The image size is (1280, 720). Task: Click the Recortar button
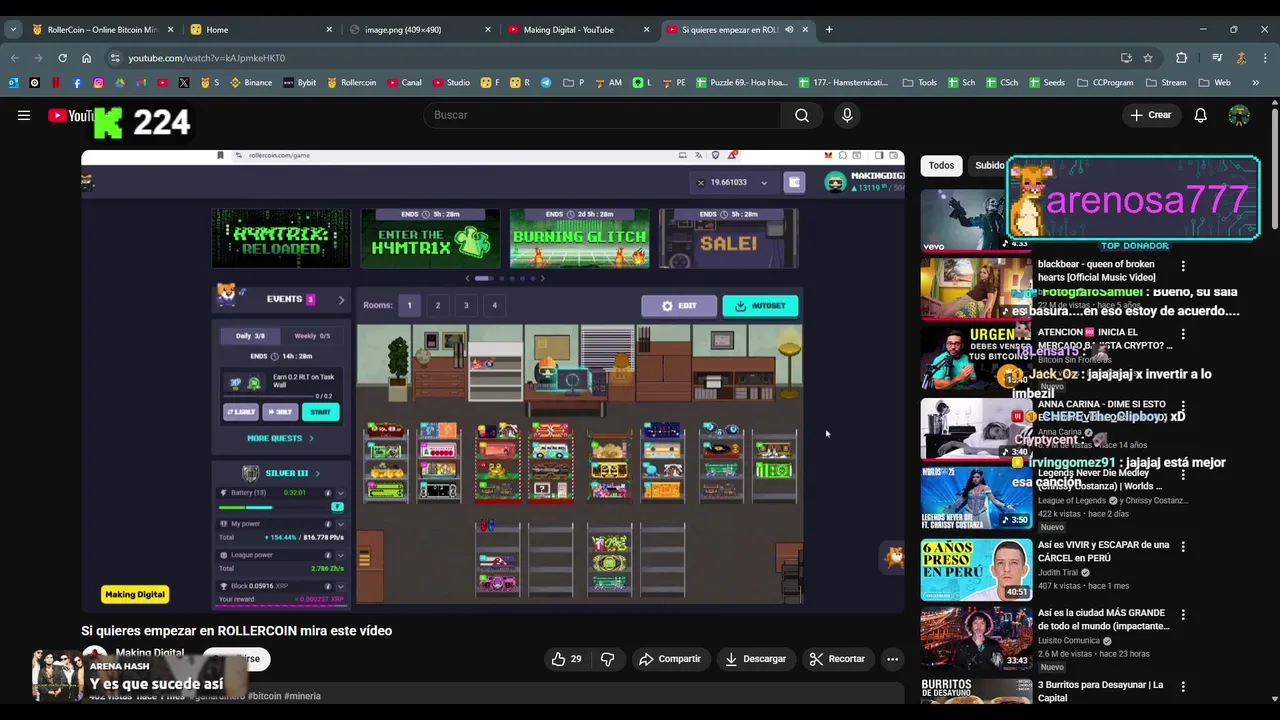coord(837,659)
